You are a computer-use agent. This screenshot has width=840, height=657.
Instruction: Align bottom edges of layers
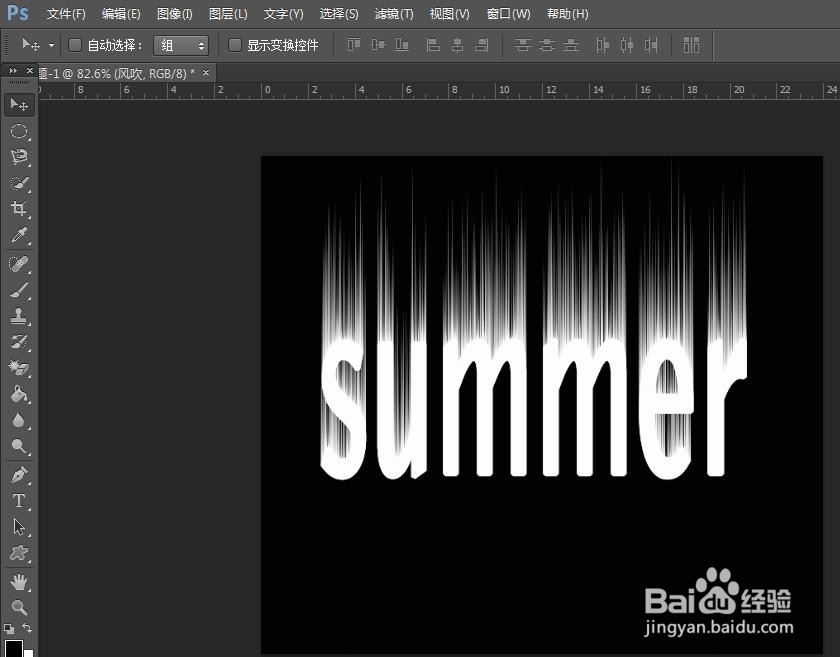[402, 45]
